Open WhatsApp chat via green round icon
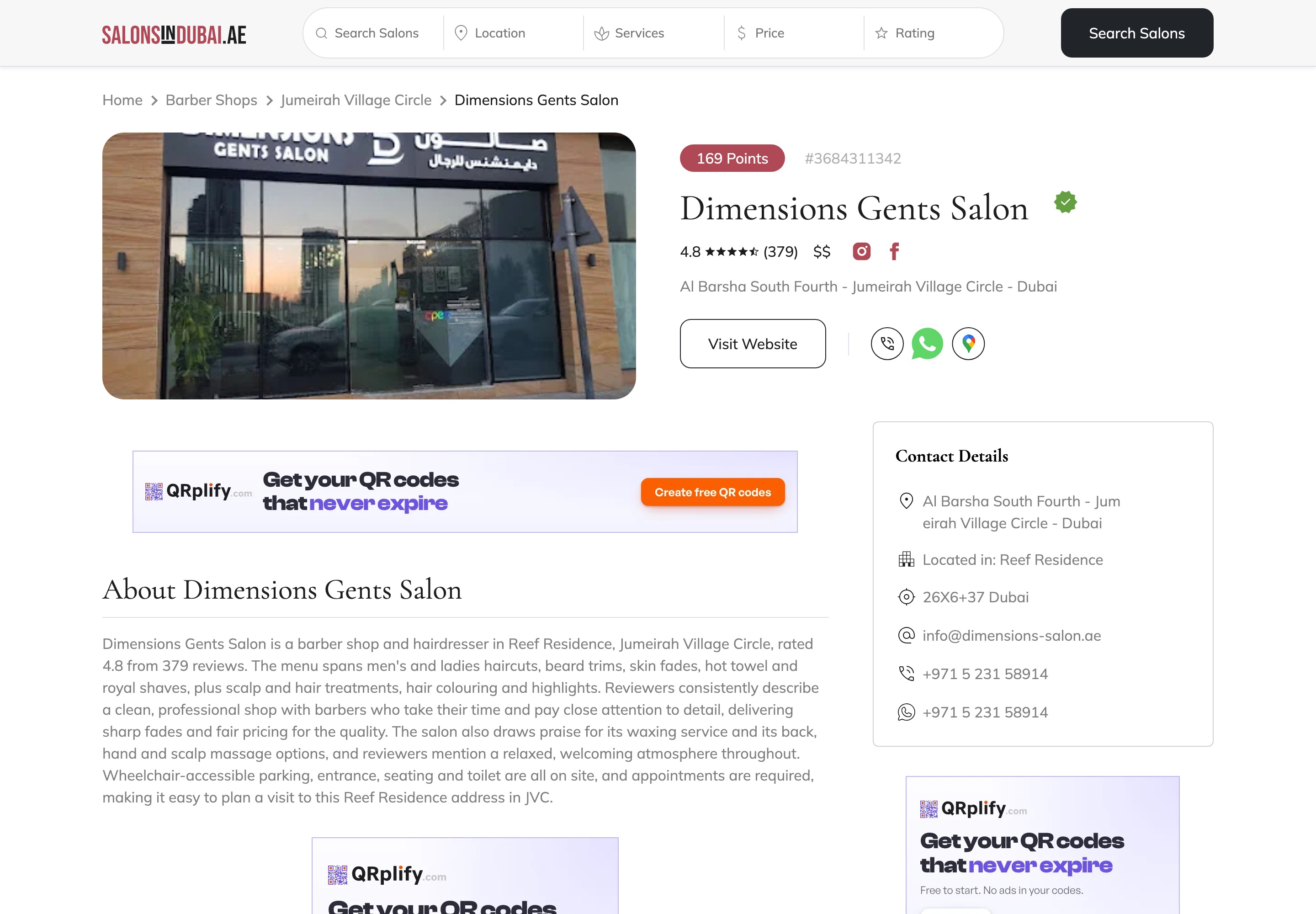The height and width of the screenshot is (914, 1316). 927,344
